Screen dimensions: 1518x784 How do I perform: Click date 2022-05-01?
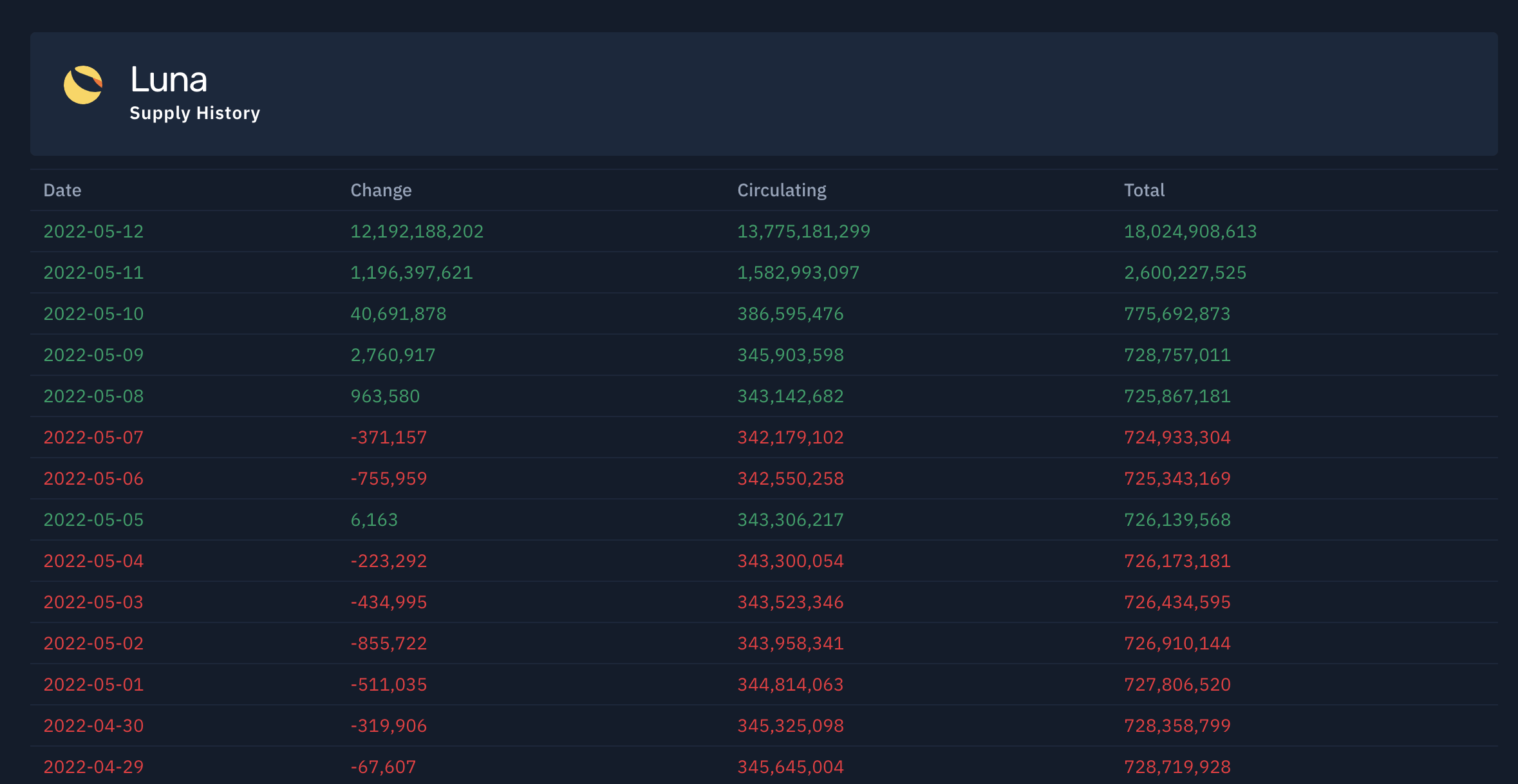click(93, 685)
